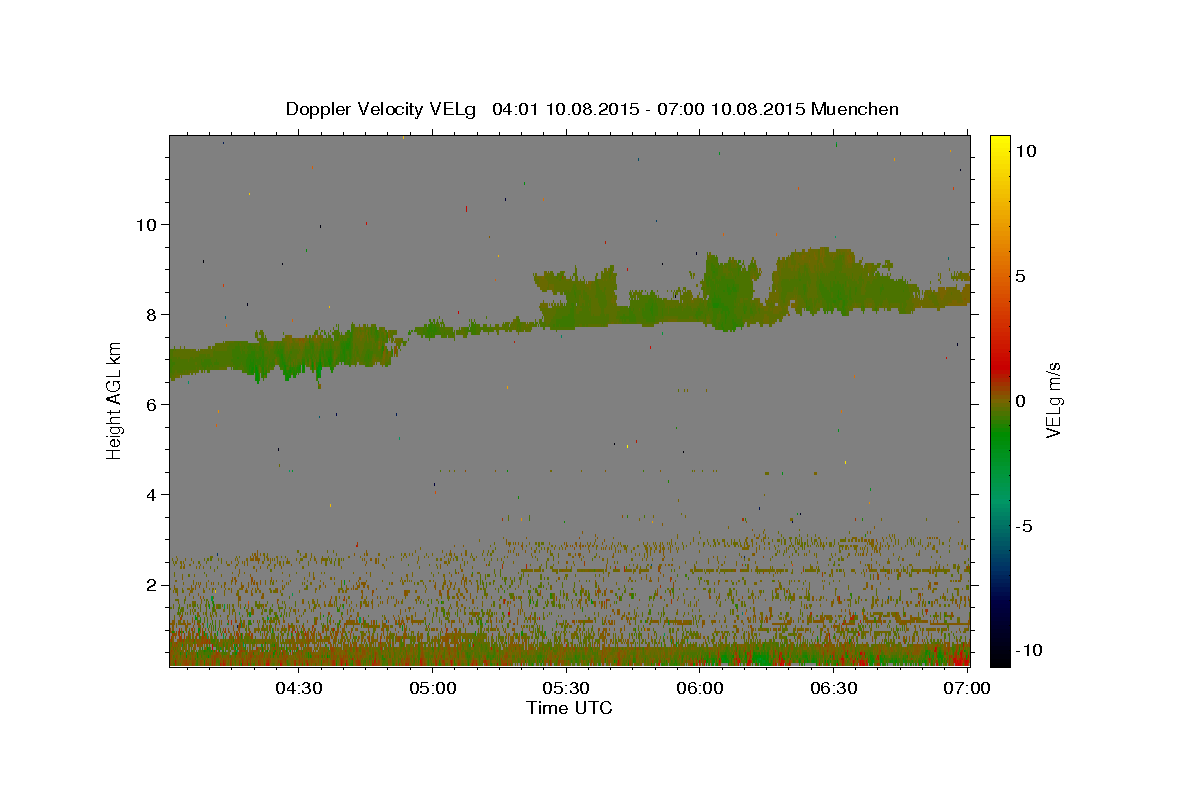The height and width of the screenshot is (800, 1200).
Task: Click the 05:00 time tick label
Action: (433, 688)
